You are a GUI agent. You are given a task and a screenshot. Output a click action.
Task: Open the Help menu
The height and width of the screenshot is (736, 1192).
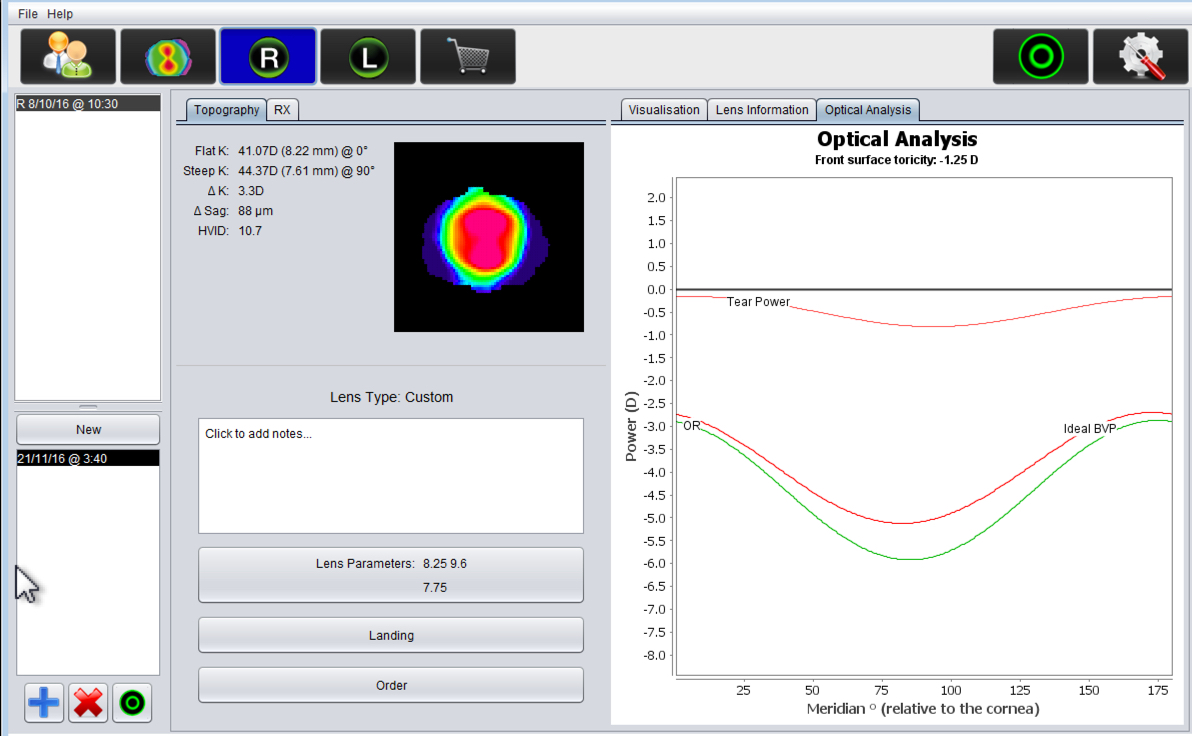[x=60, y=13]
